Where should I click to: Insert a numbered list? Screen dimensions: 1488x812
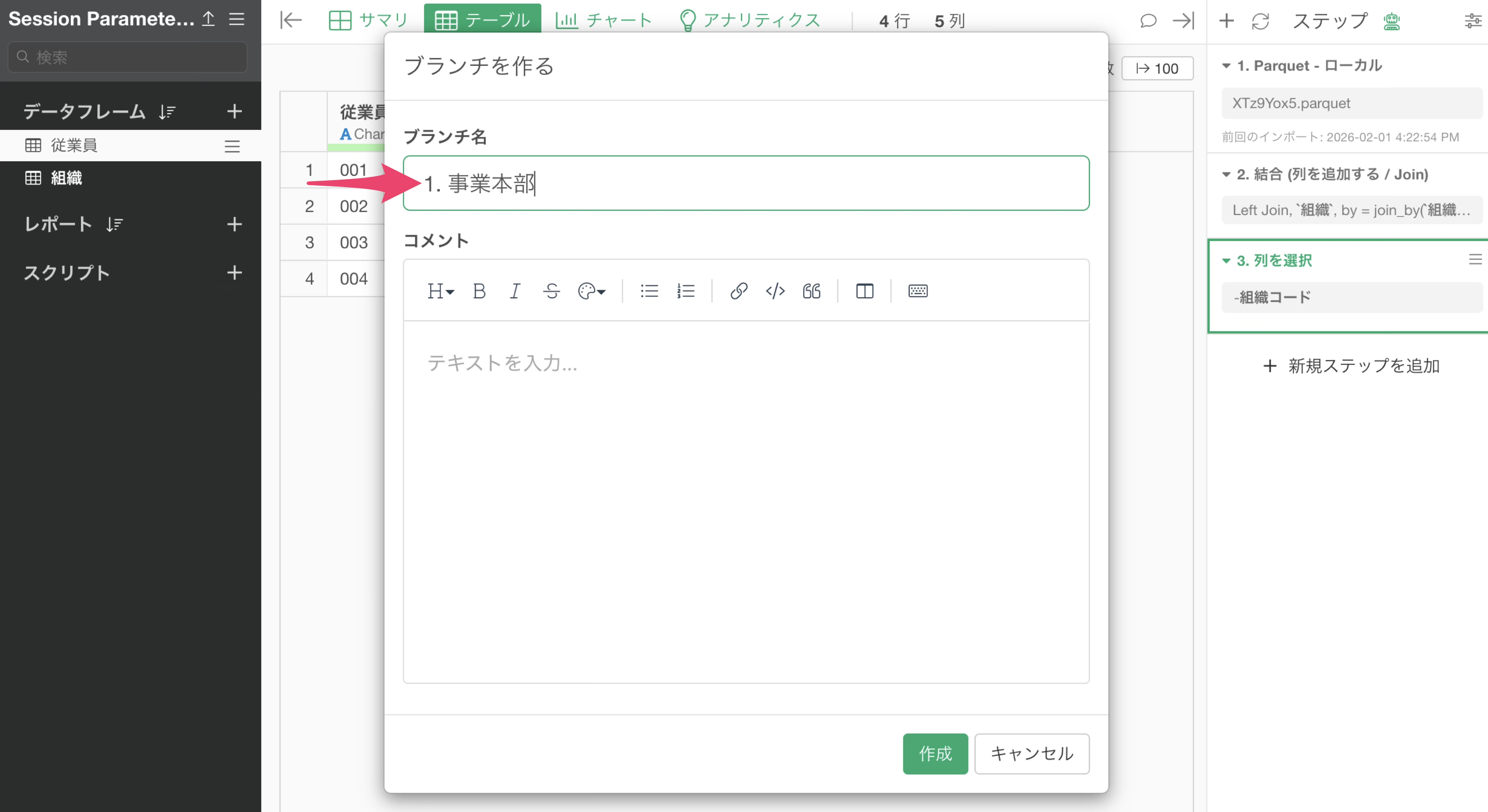click(685, 291)
